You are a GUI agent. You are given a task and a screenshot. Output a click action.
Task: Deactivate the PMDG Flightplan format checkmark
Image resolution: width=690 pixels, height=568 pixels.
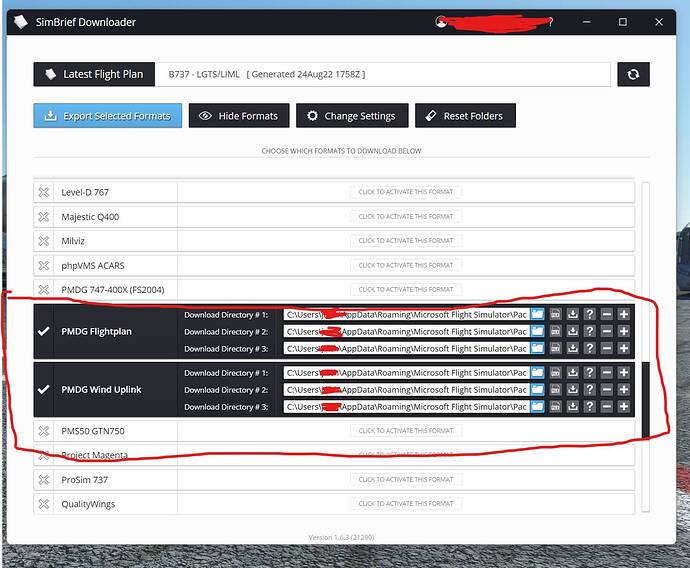[43, 331]
